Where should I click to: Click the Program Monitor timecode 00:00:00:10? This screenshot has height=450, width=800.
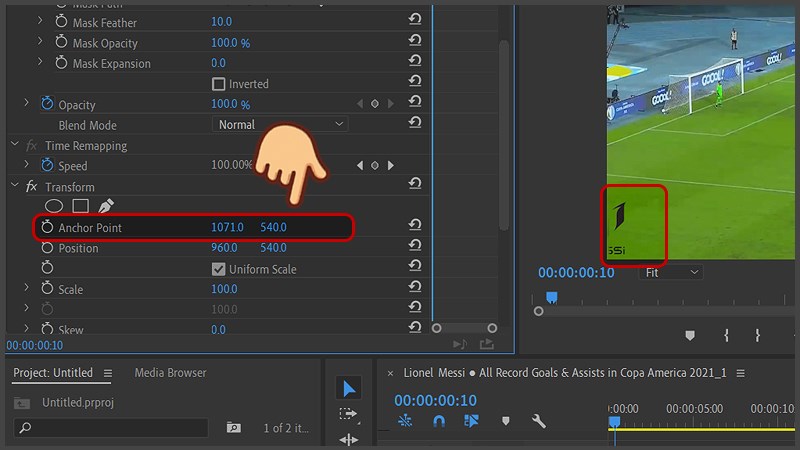[x=576, y=272]
